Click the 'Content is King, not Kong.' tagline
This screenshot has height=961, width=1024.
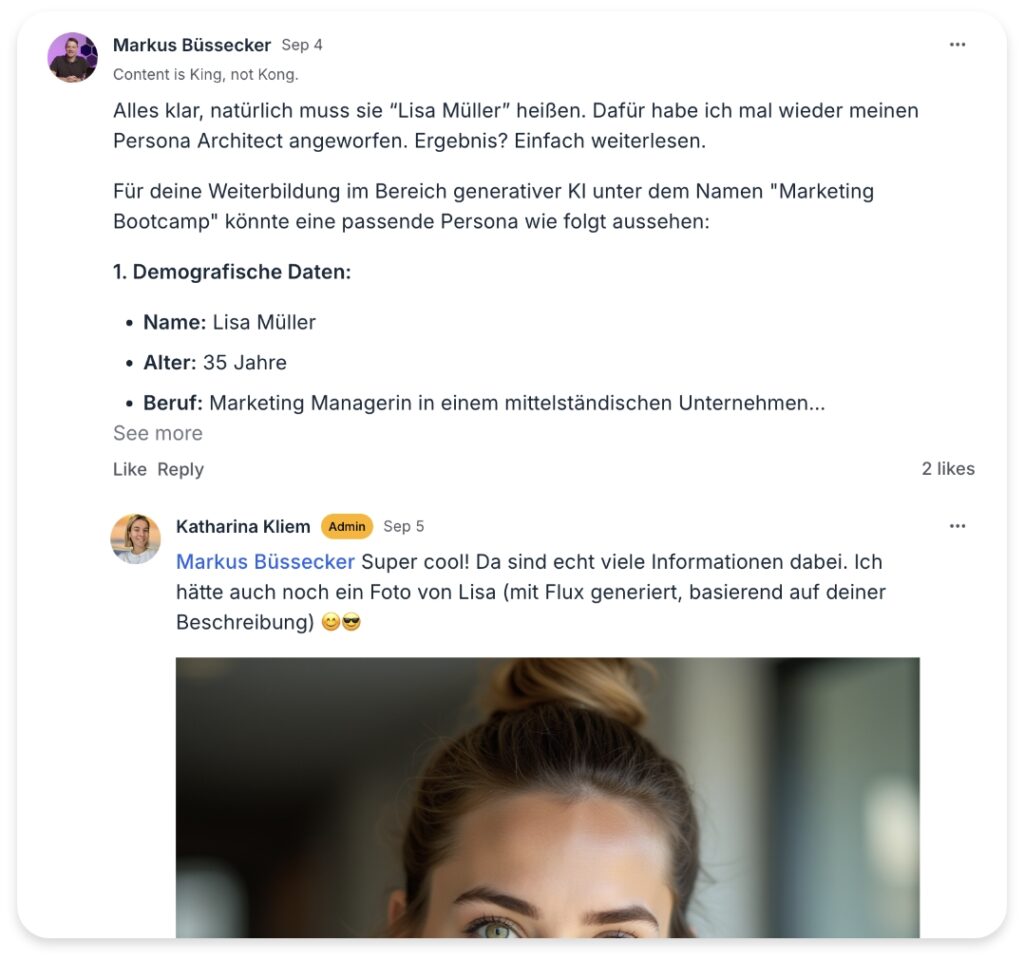206,74
